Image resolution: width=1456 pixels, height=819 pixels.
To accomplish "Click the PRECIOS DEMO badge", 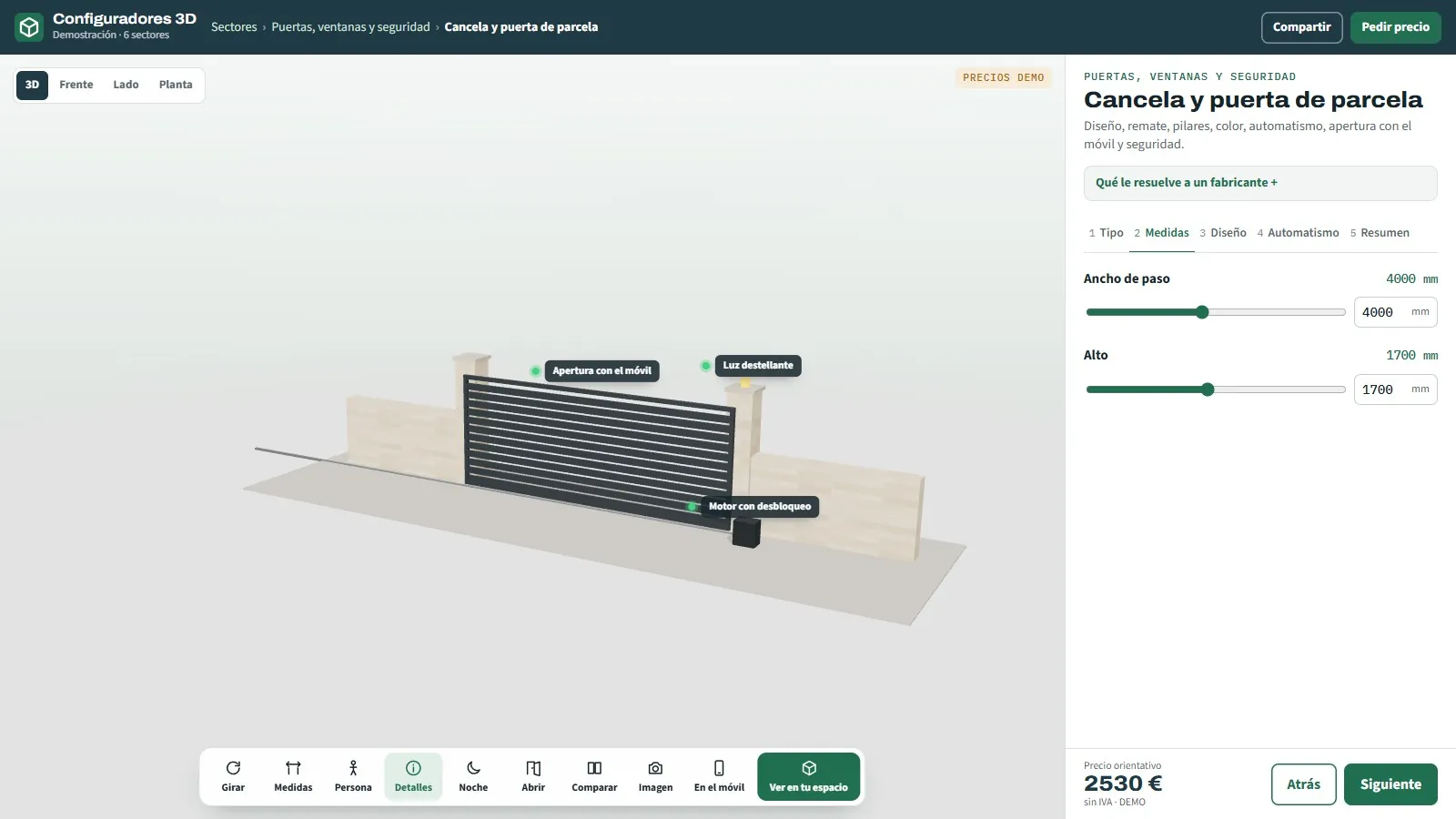I will (1003, 78).
